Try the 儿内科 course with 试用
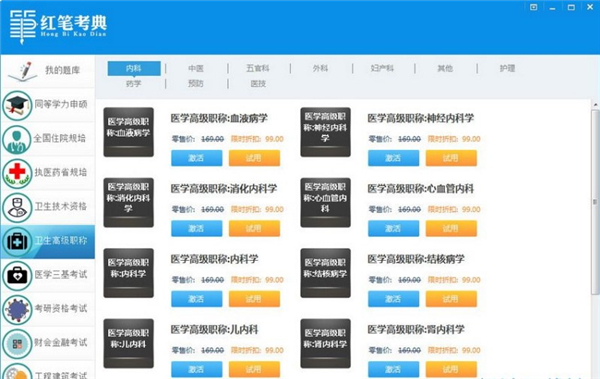This screenshot has width=600, height=379. point(254,369)
